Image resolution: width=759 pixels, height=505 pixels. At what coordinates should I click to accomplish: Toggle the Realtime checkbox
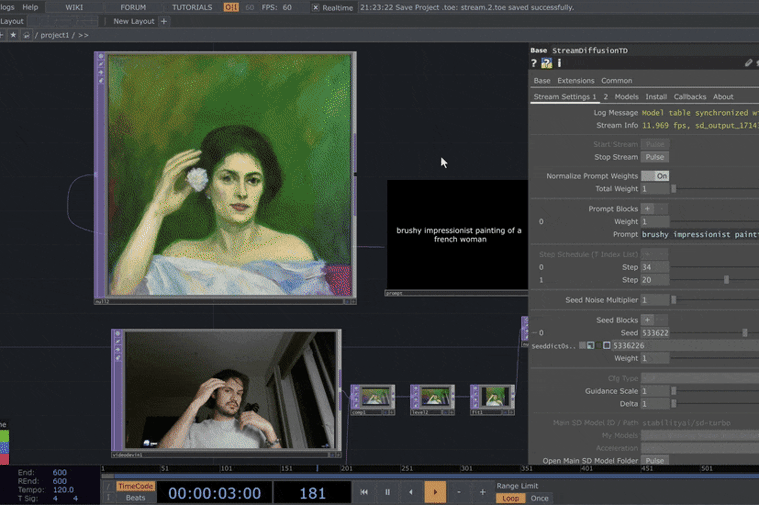pos(316,7)
